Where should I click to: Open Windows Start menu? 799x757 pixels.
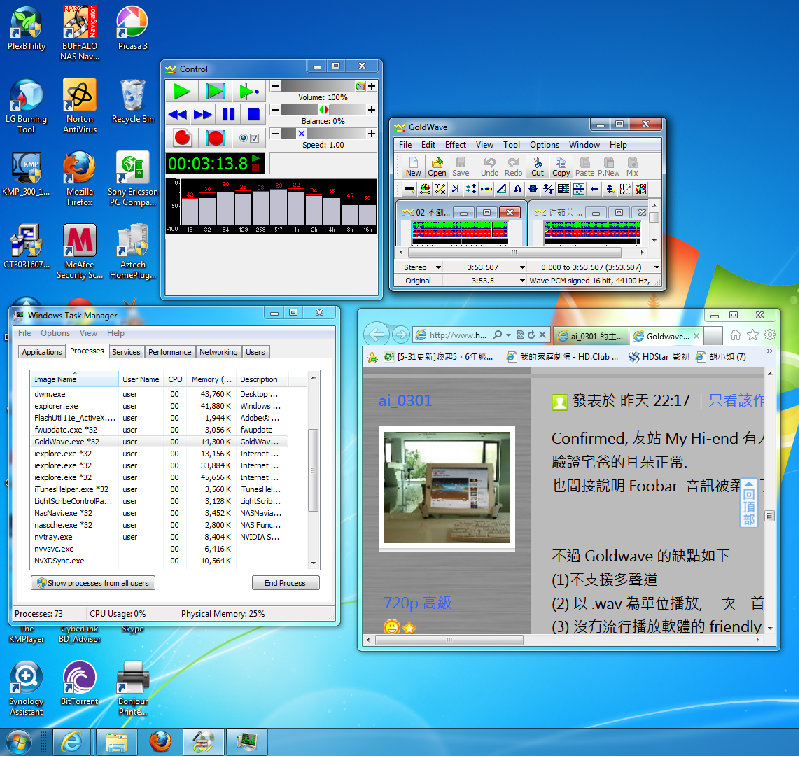[x=19, y=742]
